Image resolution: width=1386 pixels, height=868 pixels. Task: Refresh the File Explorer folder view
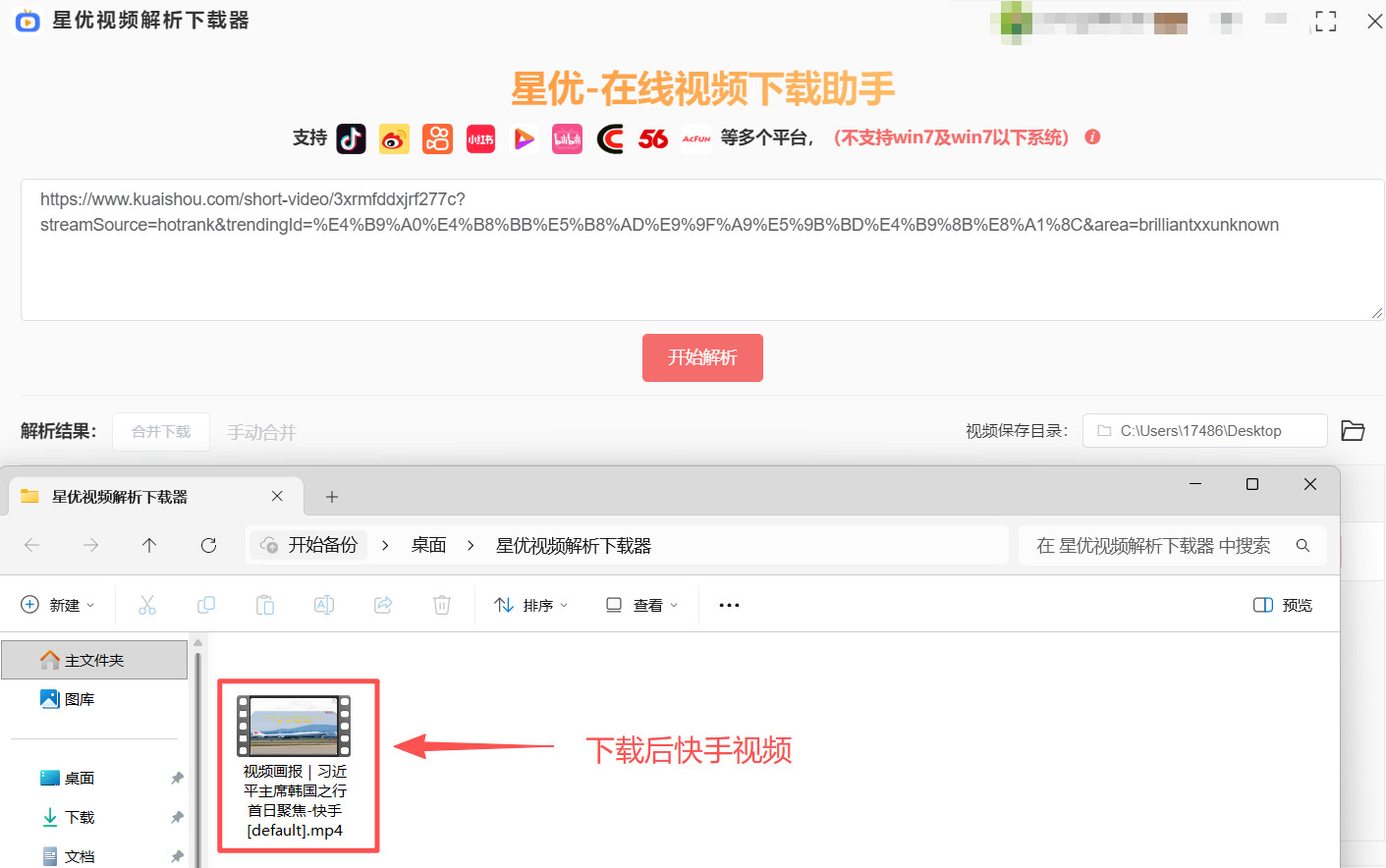click(208, 545)
